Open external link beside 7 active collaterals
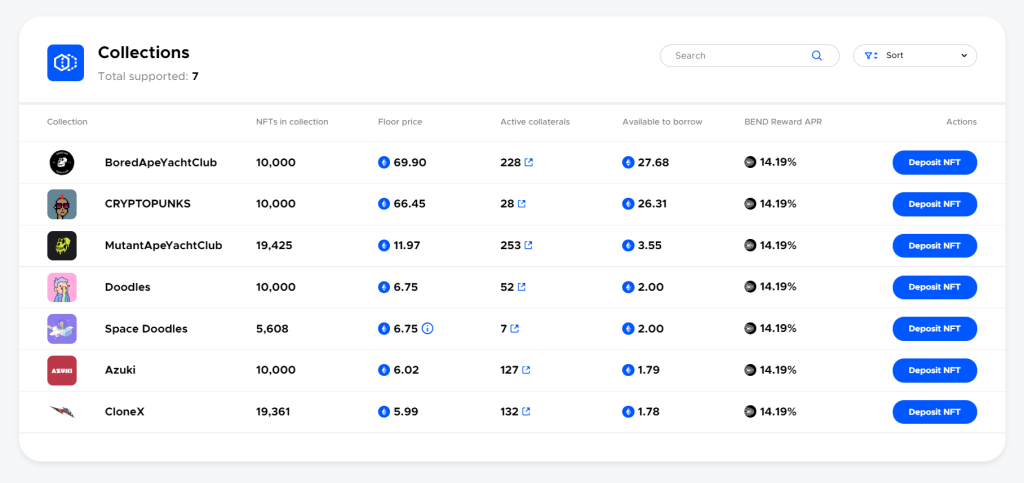The width and height of the screenshot is (1024, 483). click(x=515, y=328)
